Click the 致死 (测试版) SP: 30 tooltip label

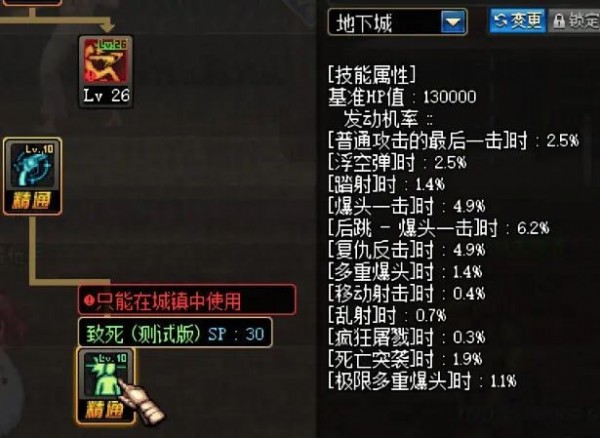(x=175, y=333)
